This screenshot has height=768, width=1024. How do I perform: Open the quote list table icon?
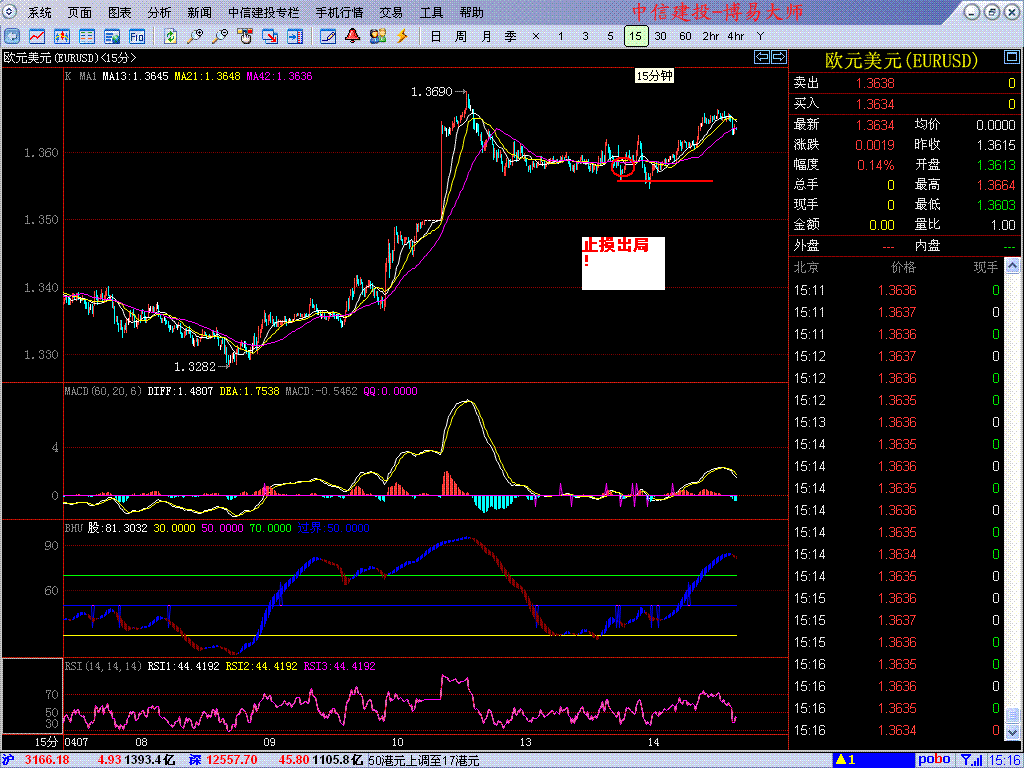[x=87, y=36]
